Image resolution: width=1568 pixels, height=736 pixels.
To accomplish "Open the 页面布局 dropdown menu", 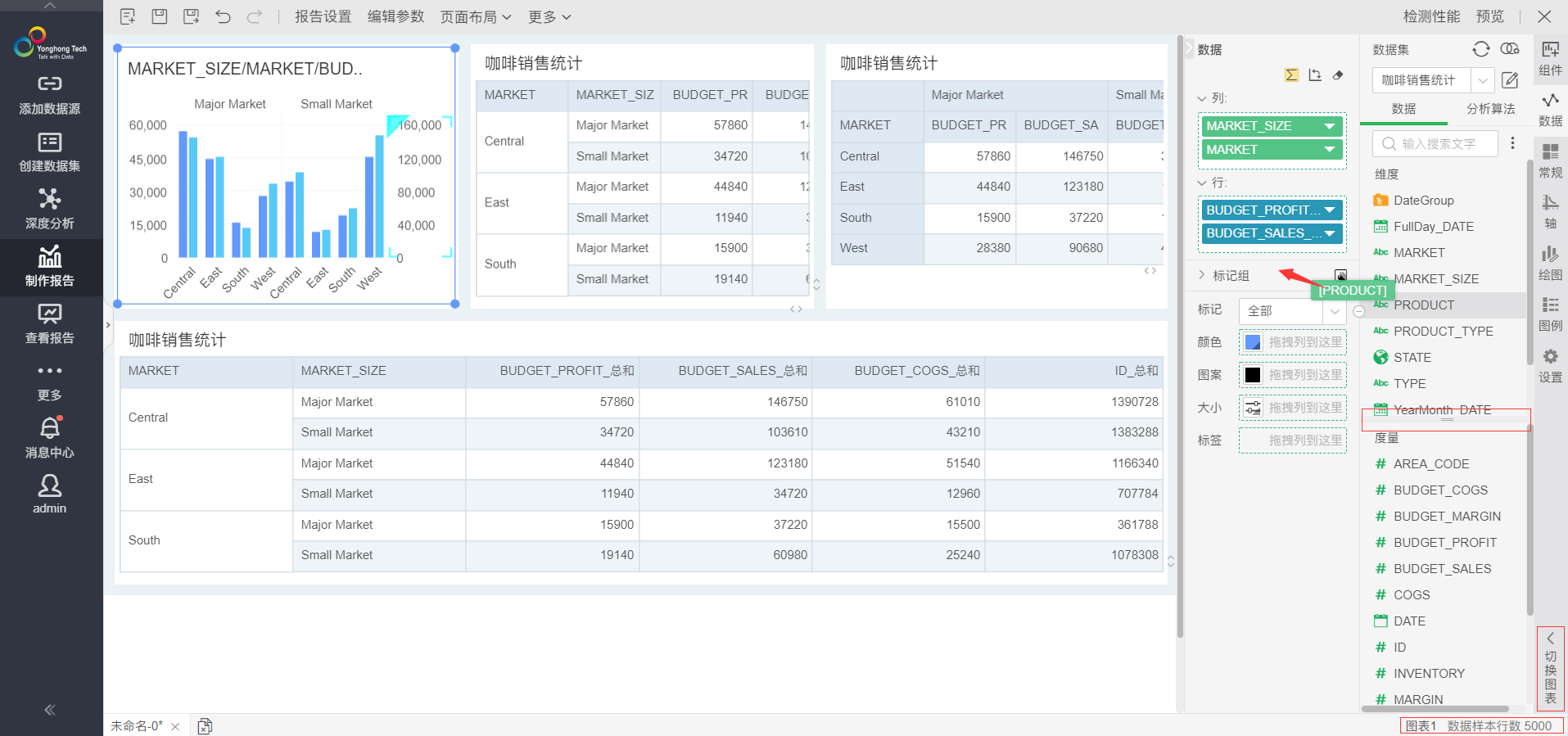I will [x=475, y=16].
